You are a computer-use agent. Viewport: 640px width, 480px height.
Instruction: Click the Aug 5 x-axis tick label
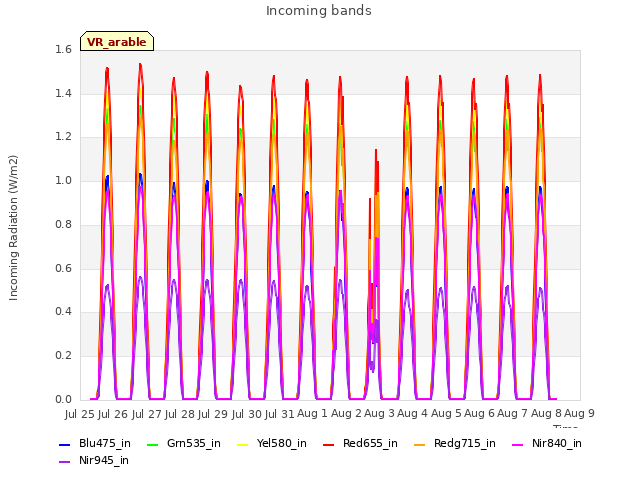click(x=446, y=413)
